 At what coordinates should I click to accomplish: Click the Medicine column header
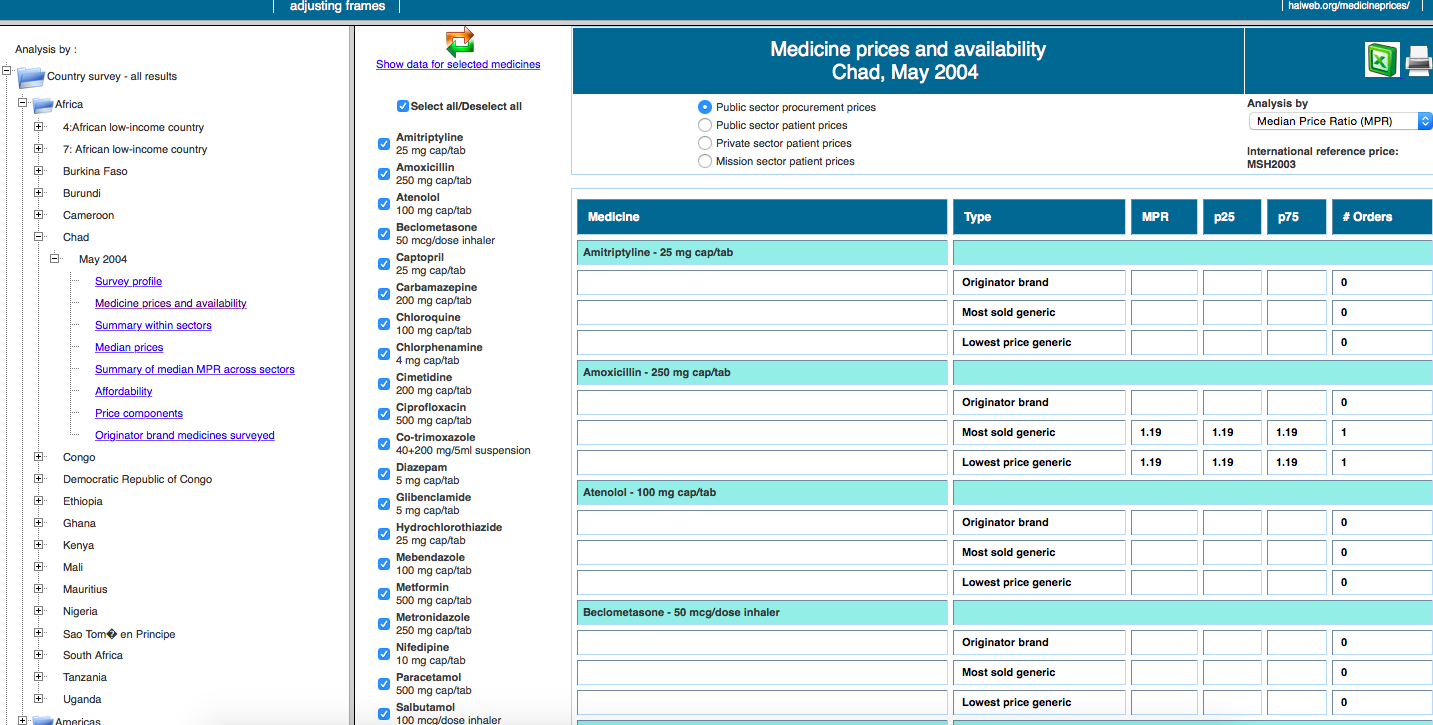point(762,217)
